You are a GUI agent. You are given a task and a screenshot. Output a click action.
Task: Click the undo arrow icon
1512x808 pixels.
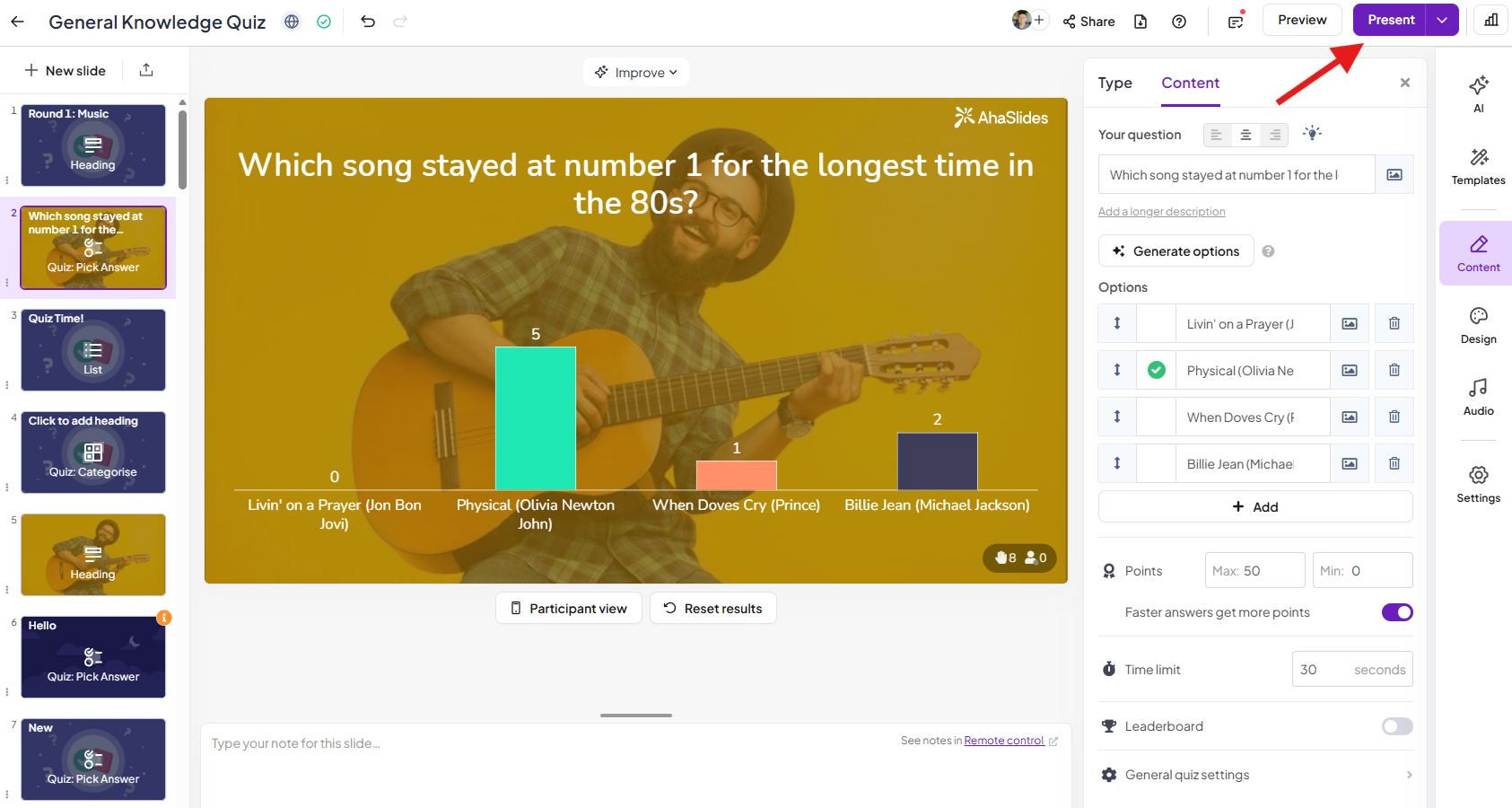click(x=368, y=22)
